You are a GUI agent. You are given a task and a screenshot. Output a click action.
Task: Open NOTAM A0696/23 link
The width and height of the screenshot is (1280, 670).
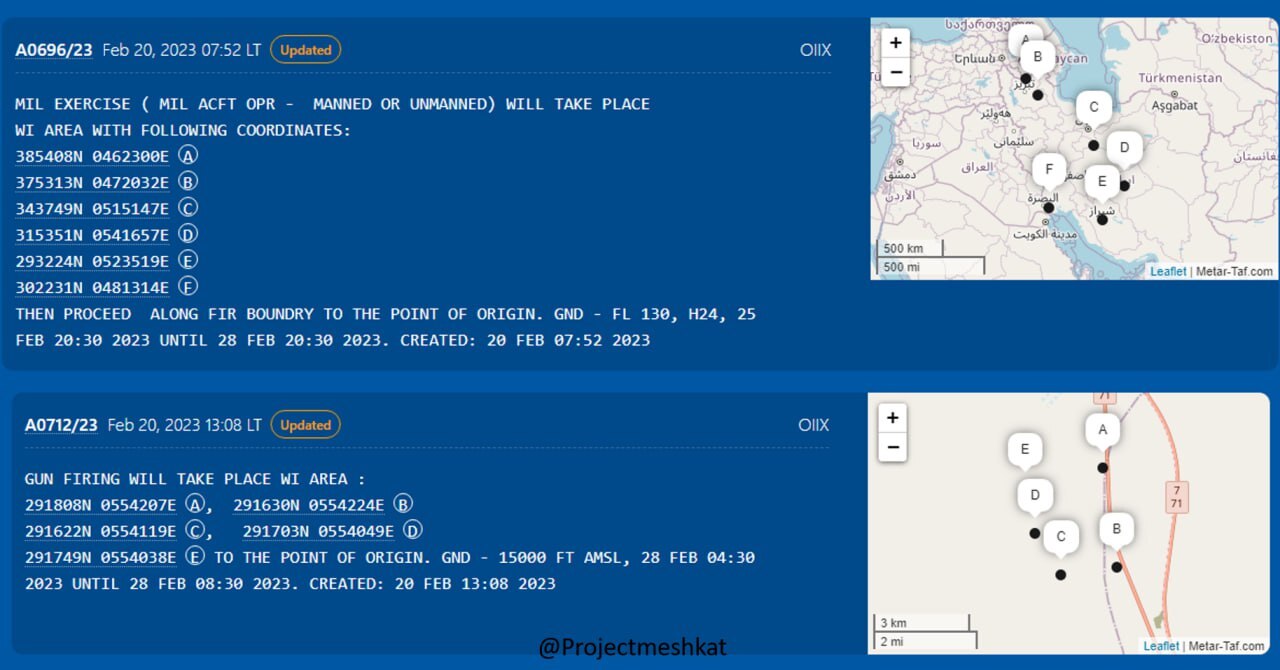[x=54, y=50]
